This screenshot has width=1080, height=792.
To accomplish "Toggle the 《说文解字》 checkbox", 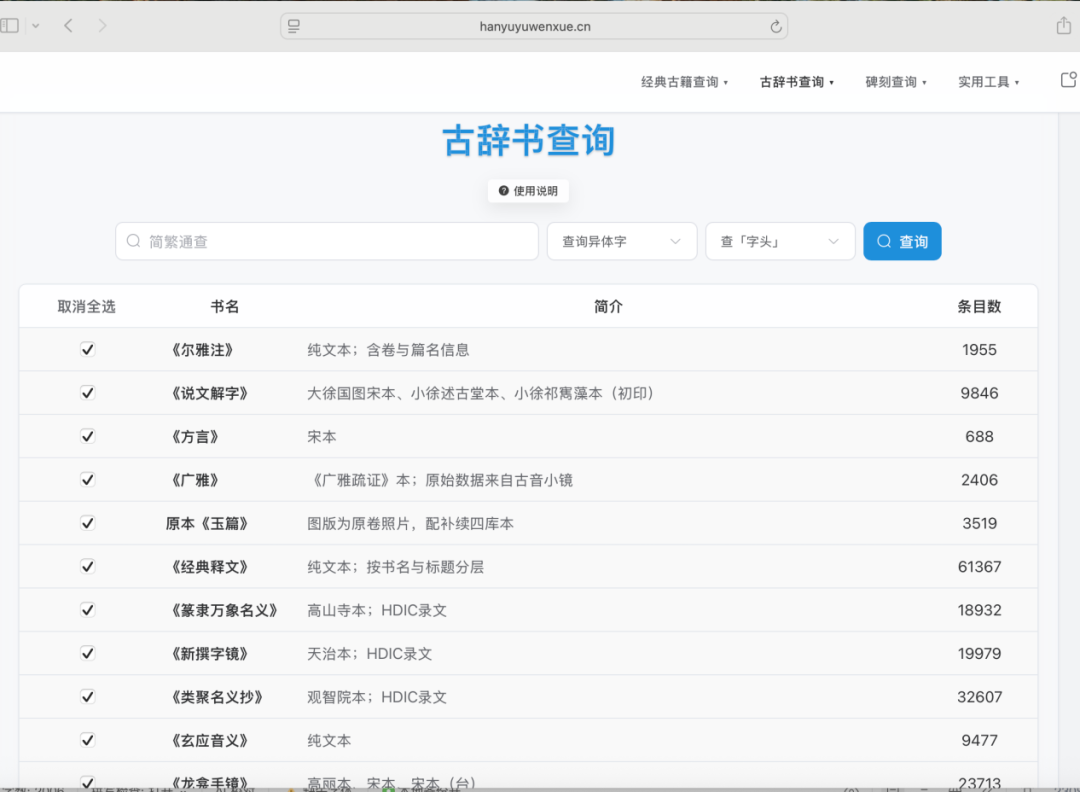I will 87,393.
